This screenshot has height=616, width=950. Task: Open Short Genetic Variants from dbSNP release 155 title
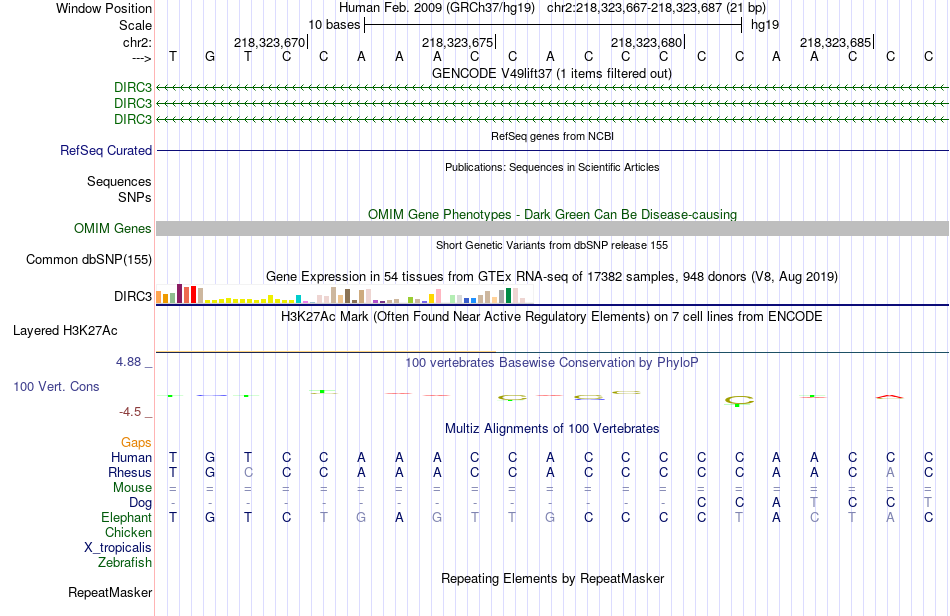coord(552,245)
